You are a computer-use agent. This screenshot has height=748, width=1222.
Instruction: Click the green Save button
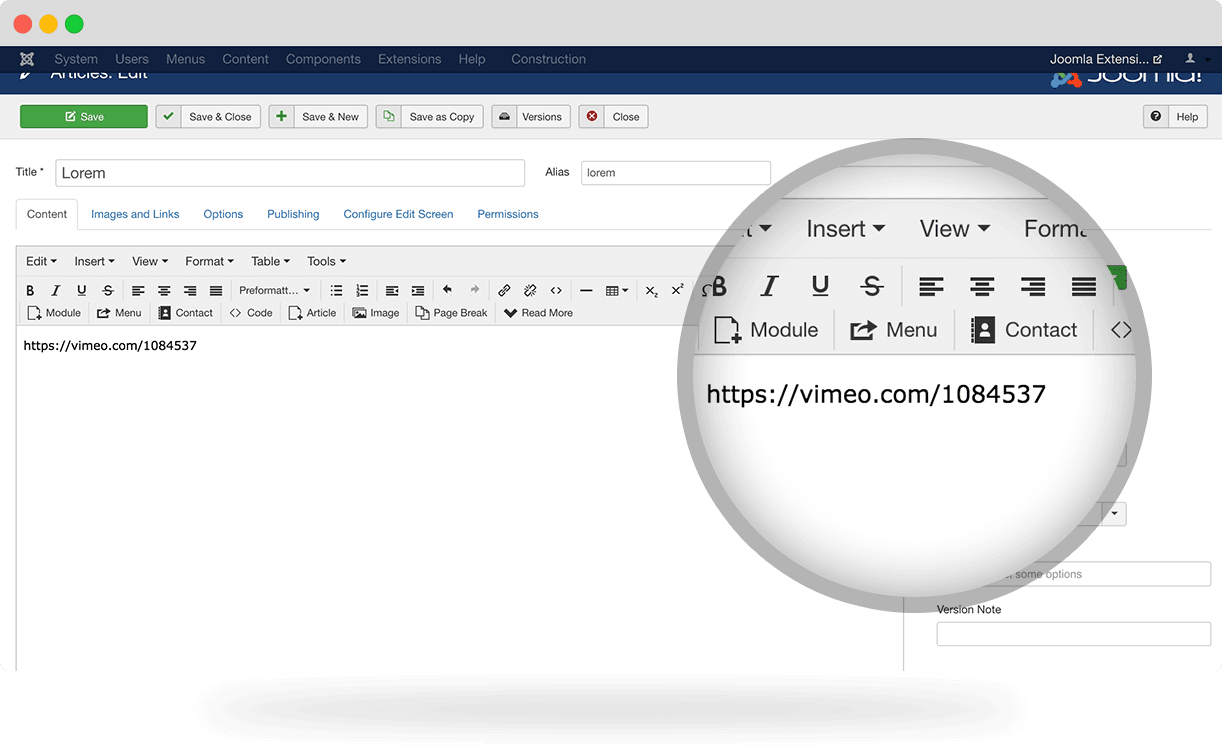(x=84, y=117)
